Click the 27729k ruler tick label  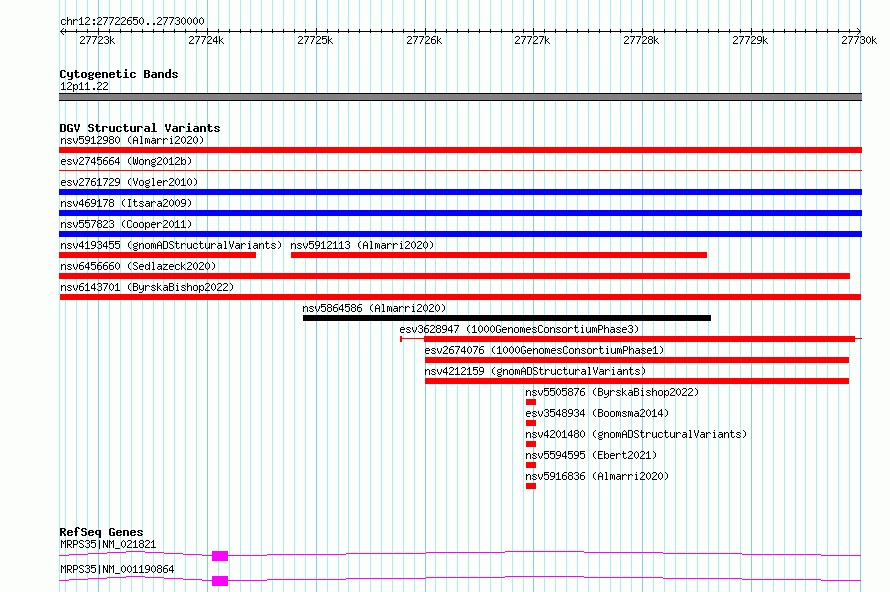click(x=750, y=40)
